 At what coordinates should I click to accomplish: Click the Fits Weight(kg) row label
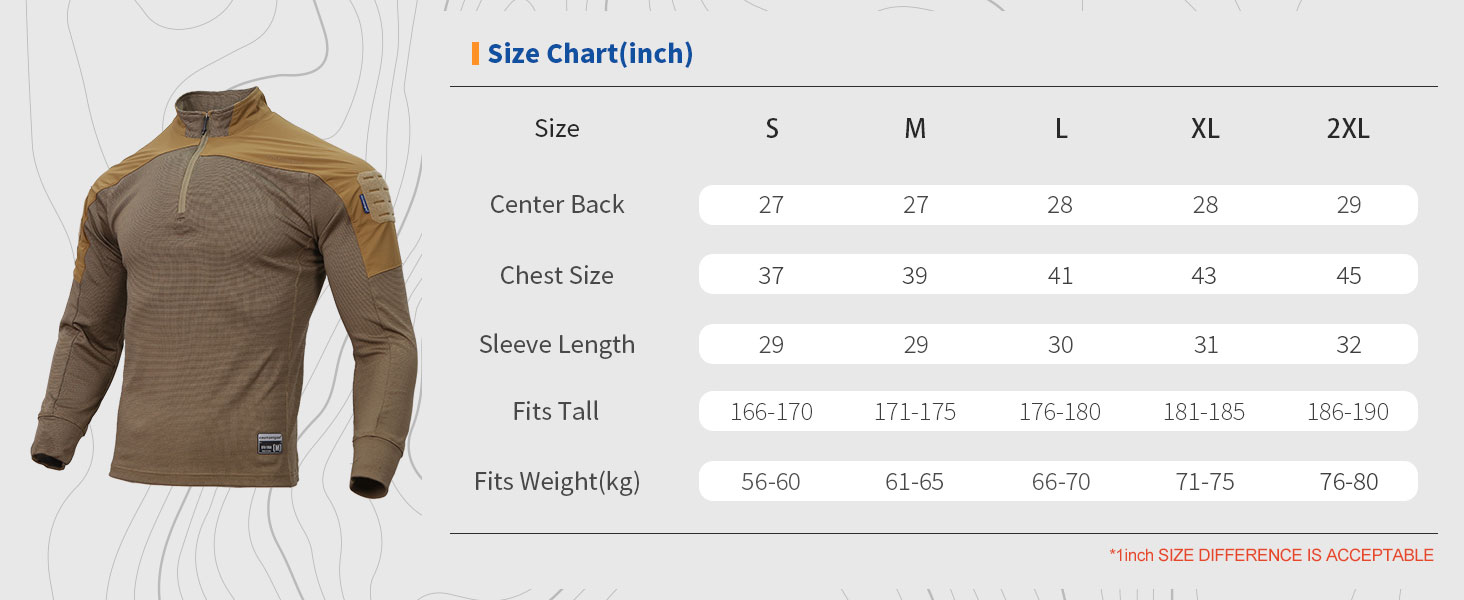coord(557,482)
